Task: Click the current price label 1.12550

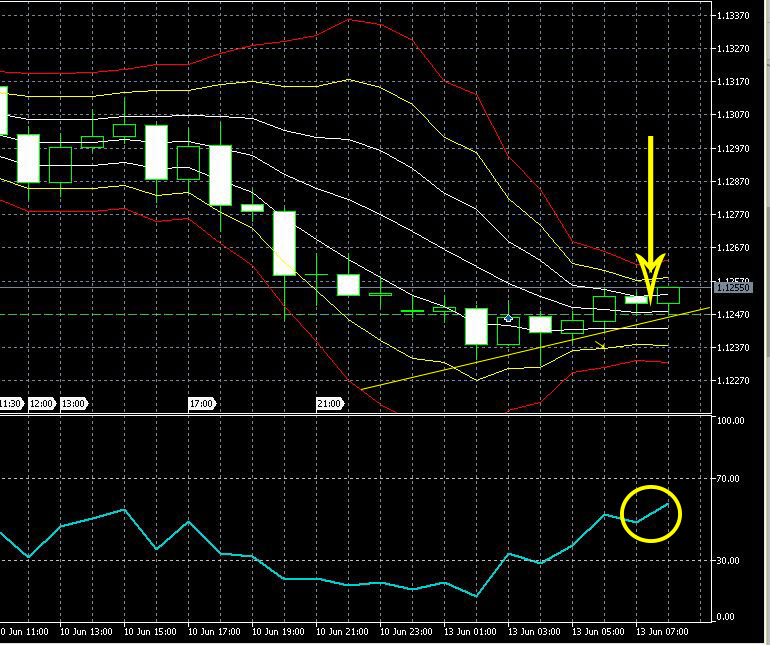Action: [x=738, y=287]
